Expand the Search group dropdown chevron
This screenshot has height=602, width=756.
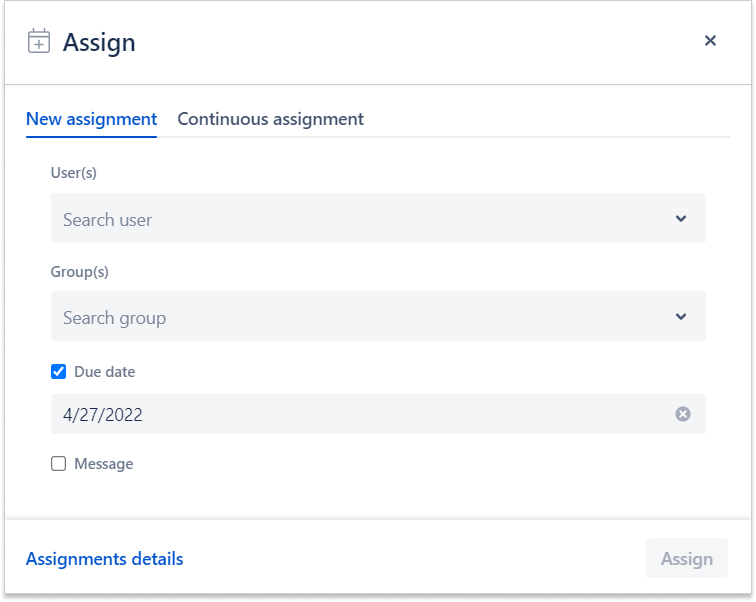[681, 317]
